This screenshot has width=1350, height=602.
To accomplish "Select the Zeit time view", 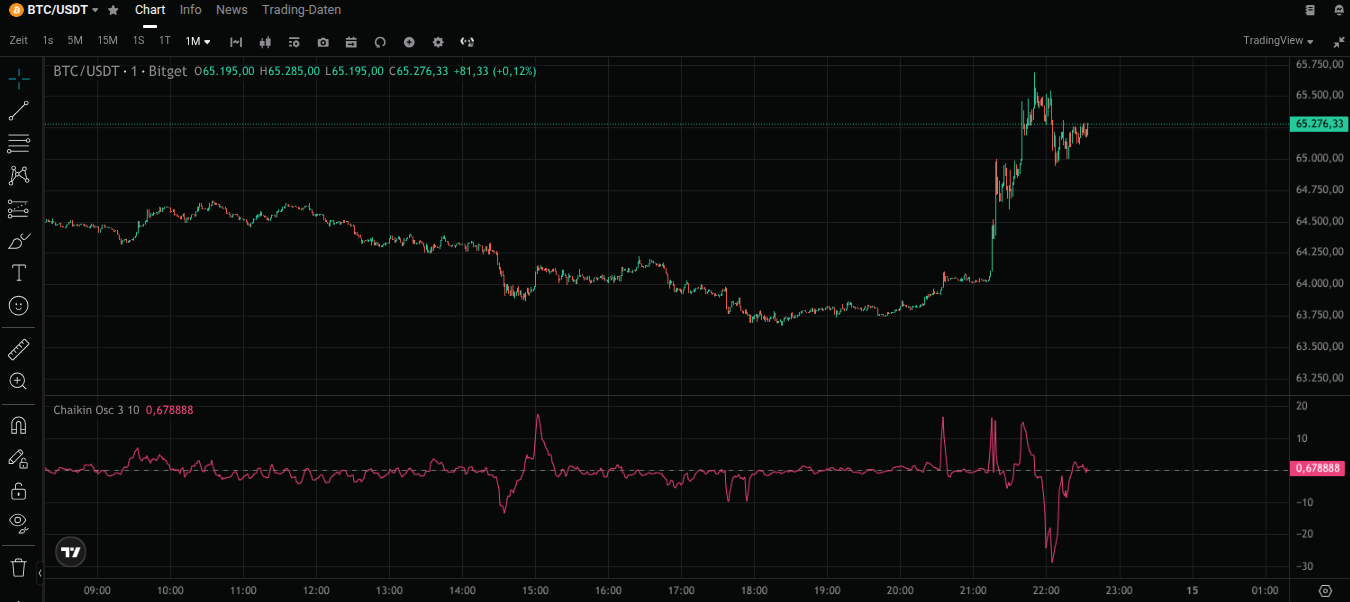I will click(x=18, y=41).
